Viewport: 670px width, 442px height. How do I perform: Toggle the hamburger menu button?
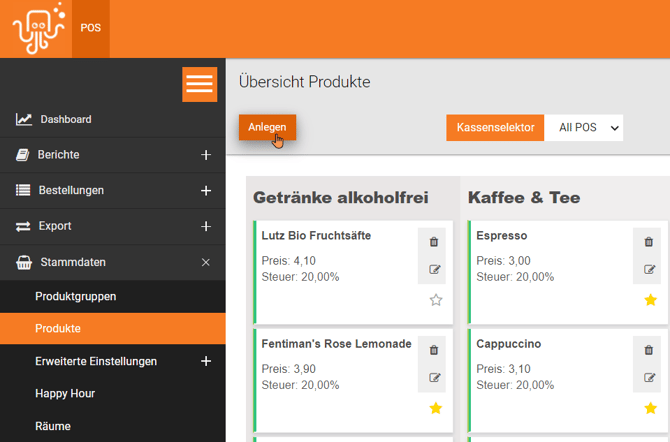(x=200, y=84)
